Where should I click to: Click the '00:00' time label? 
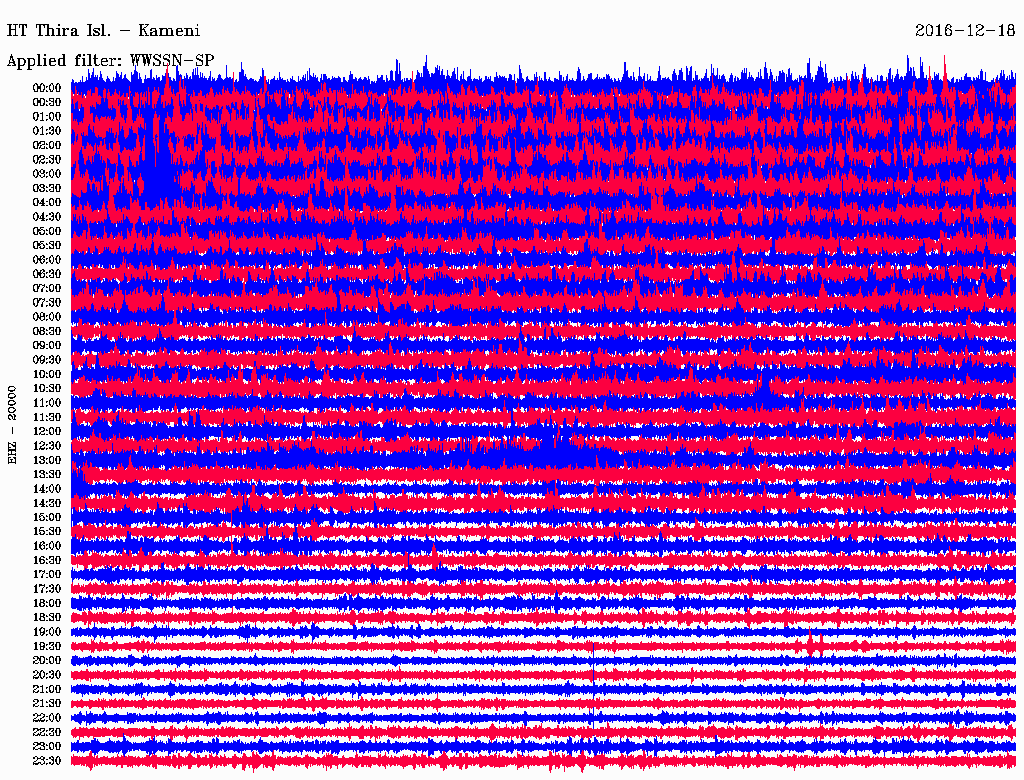click(47, 88)
